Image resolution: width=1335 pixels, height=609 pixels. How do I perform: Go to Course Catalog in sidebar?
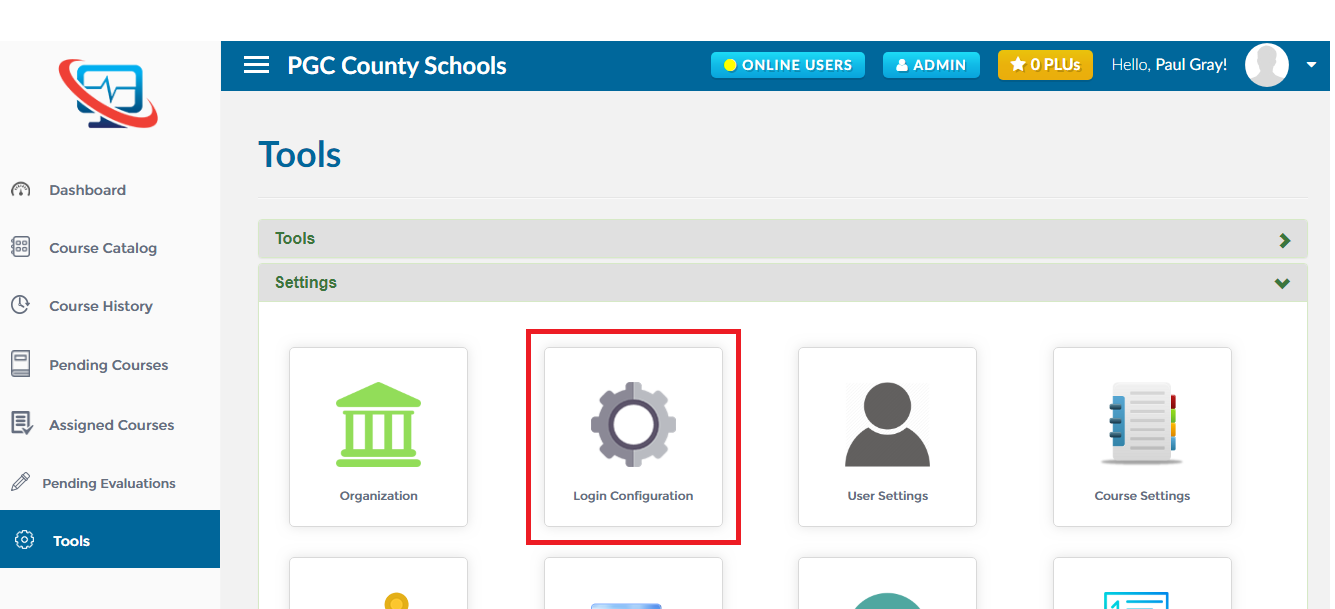click(103, 248)
